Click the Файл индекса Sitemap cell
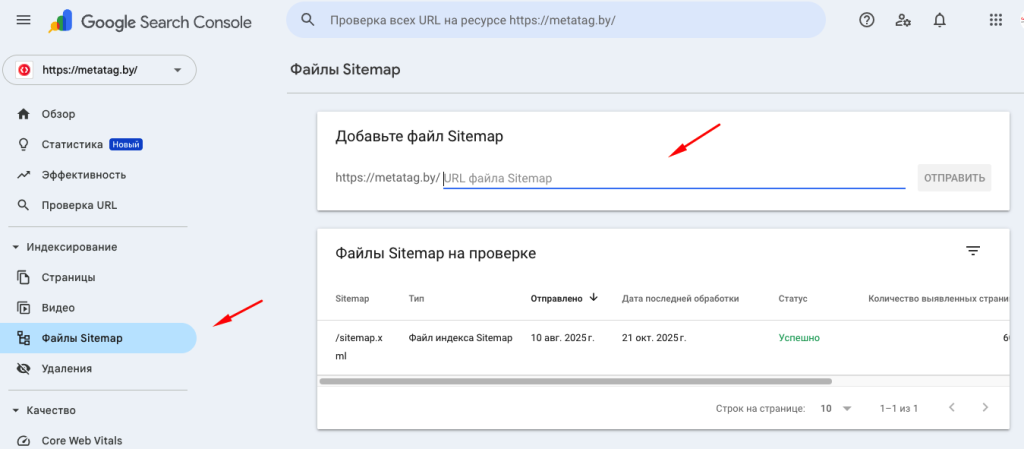Screen dimensions: 1024x449 460,338
